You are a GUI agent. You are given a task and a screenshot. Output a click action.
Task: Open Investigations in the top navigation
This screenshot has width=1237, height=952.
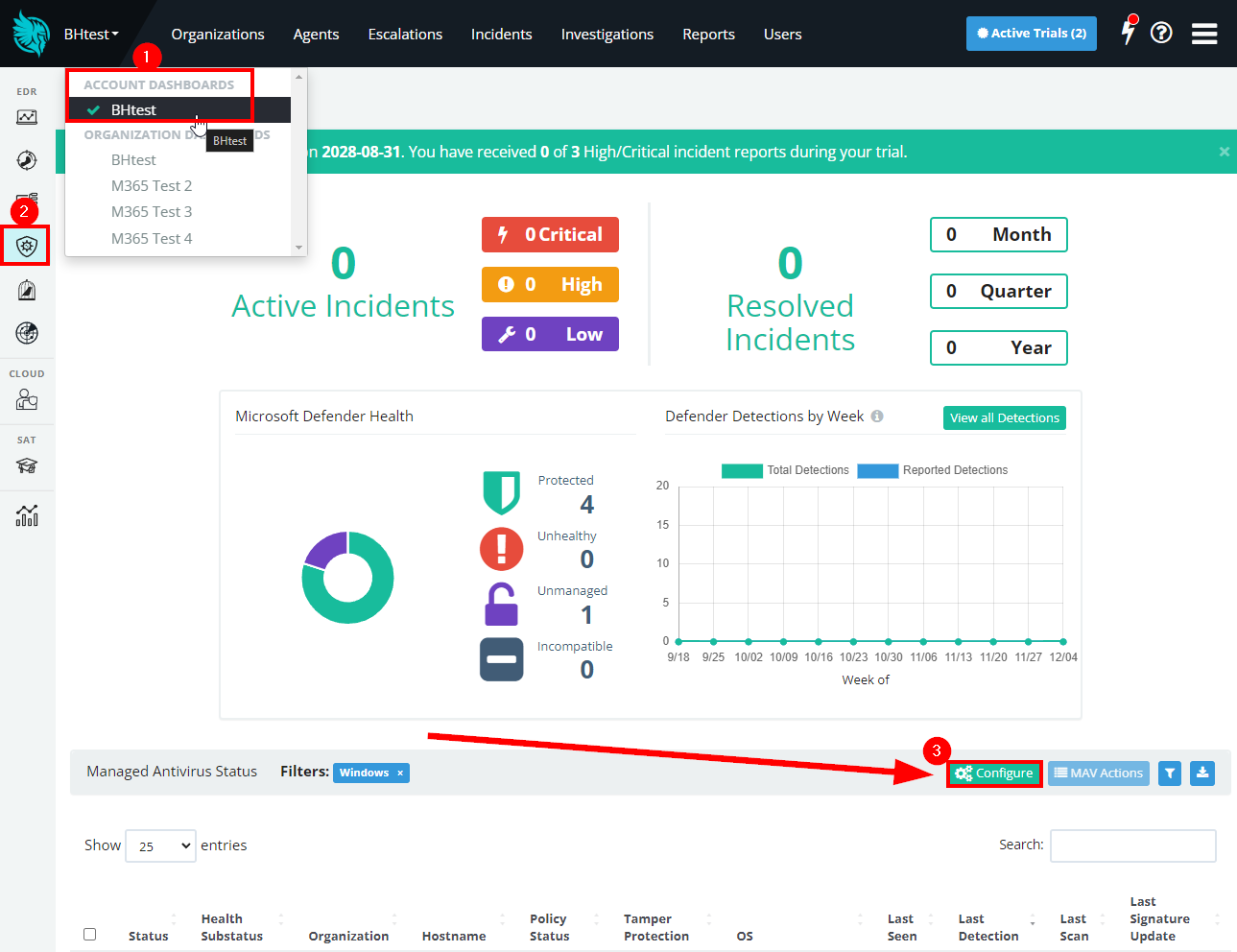click(x=607, y=35)
